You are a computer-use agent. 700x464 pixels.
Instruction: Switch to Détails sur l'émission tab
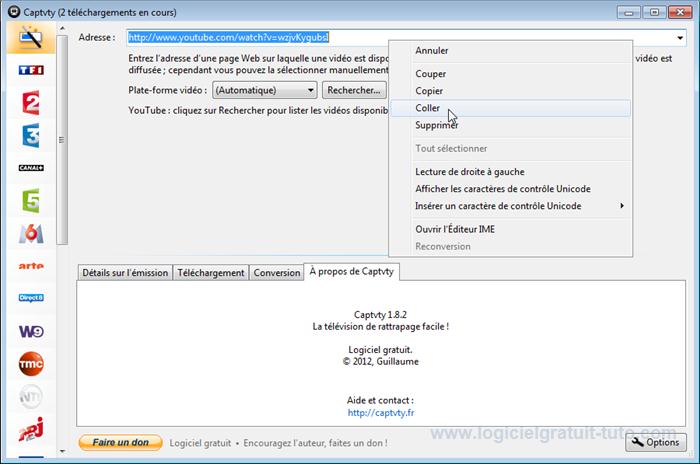pos(125,273)
